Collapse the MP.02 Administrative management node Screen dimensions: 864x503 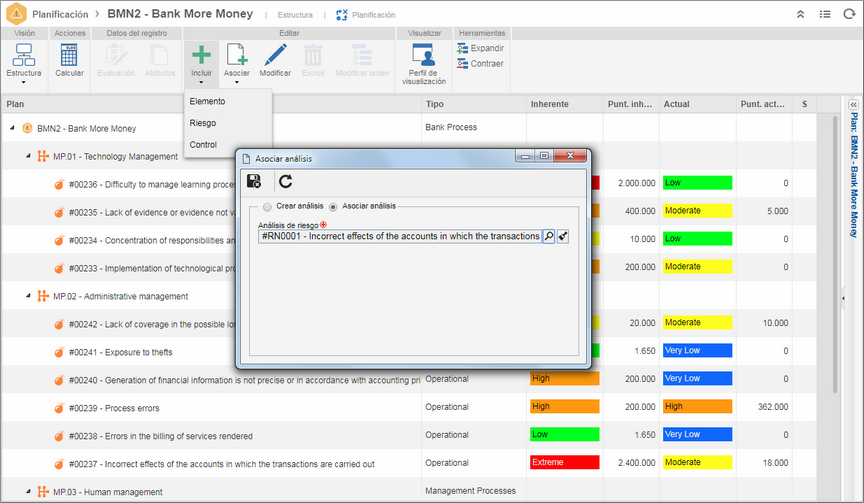28,296
